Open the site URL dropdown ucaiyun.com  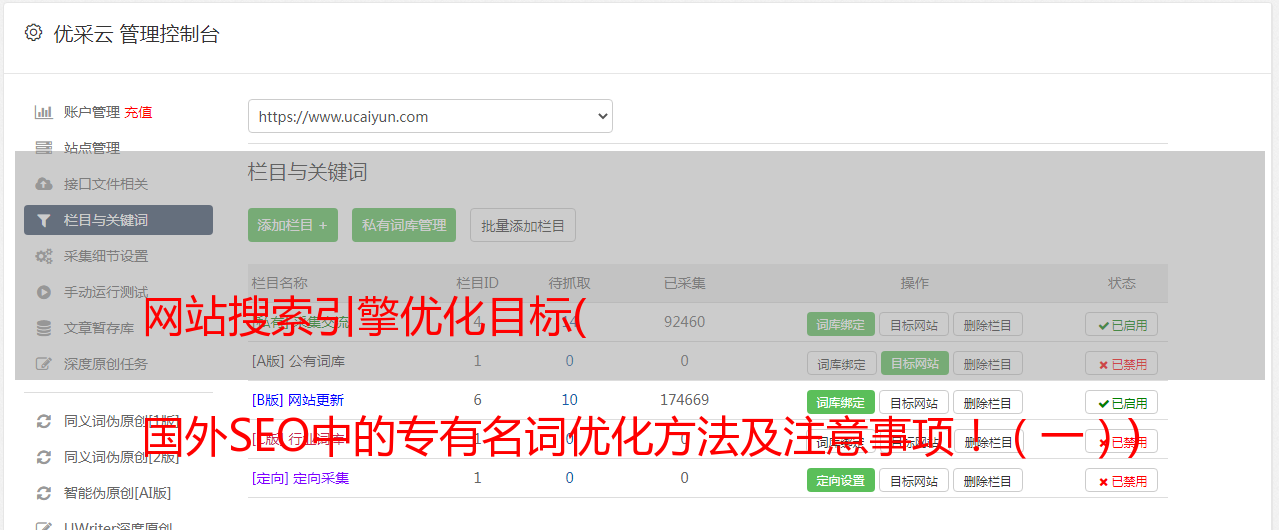tap(430, 116)
